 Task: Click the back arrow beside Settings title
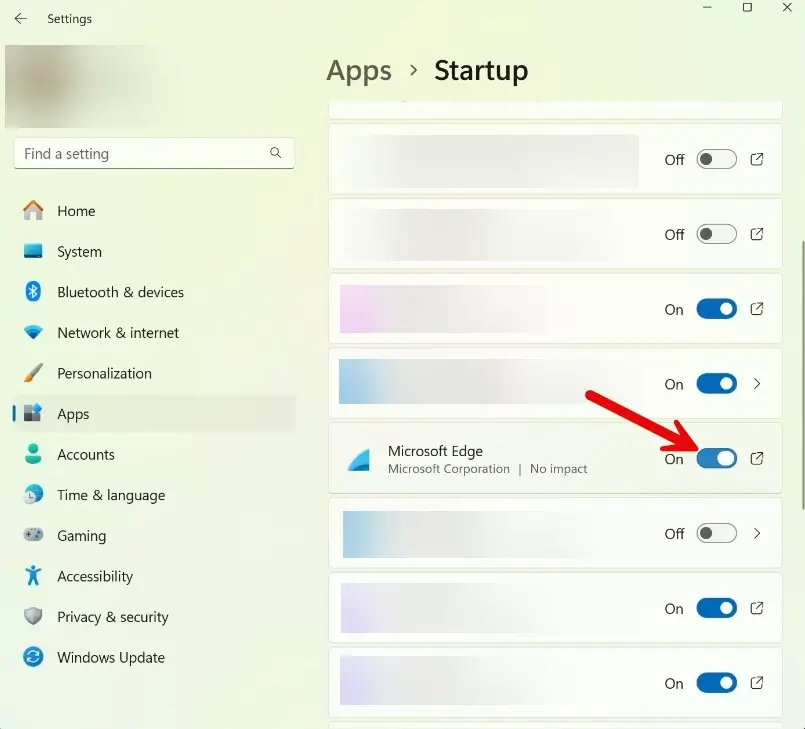[21, 19]
